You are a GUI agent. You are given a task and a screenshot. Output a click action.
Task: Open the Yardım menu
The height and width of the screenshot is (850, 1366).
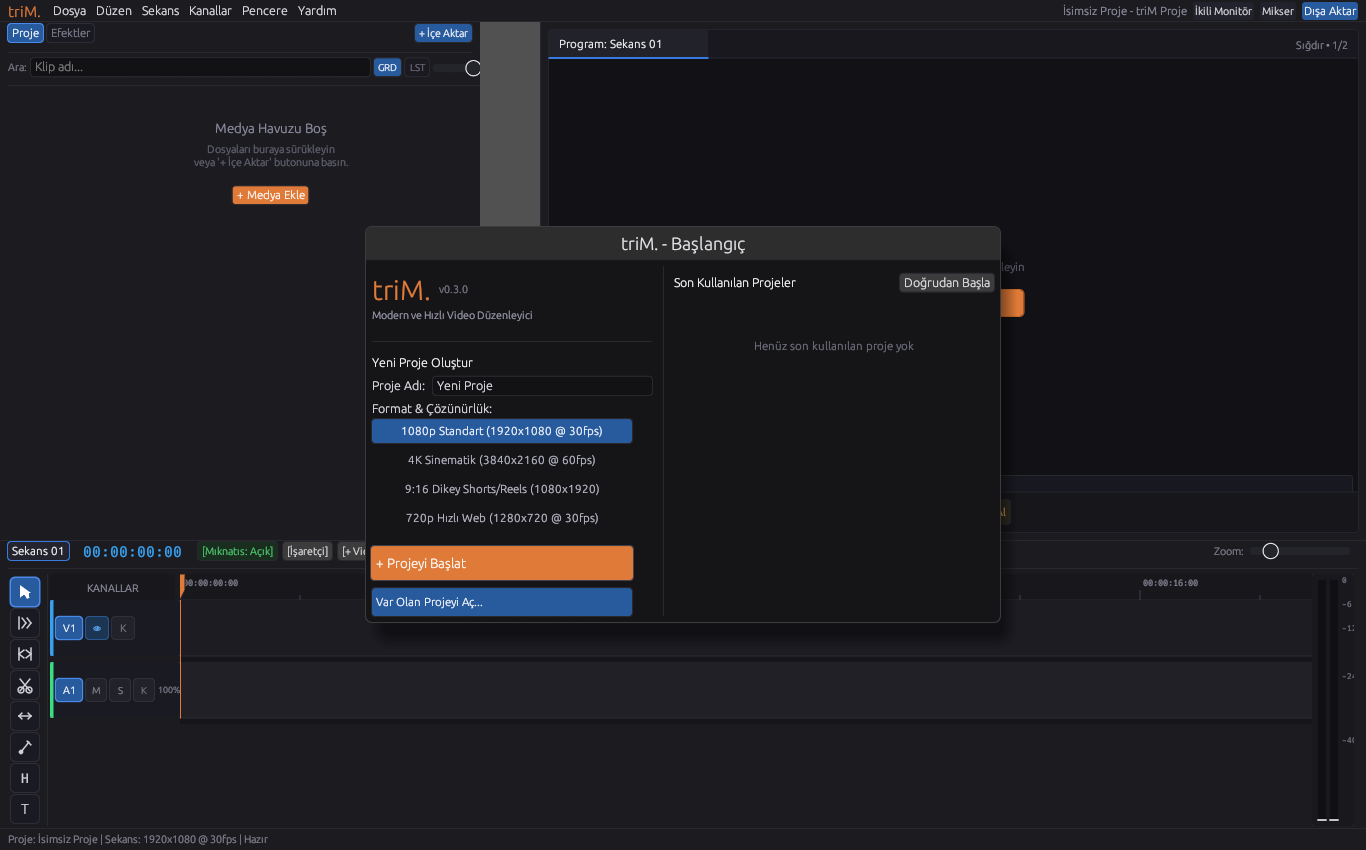[317, 11]
